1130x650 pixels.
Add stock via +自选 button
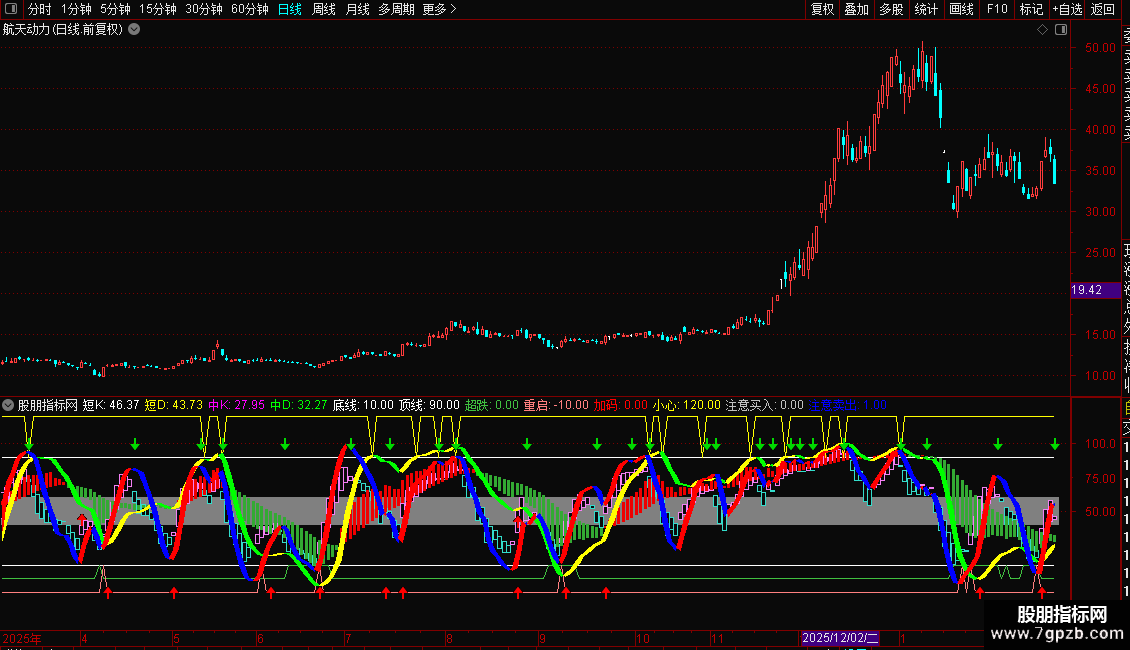point(1067,9)
